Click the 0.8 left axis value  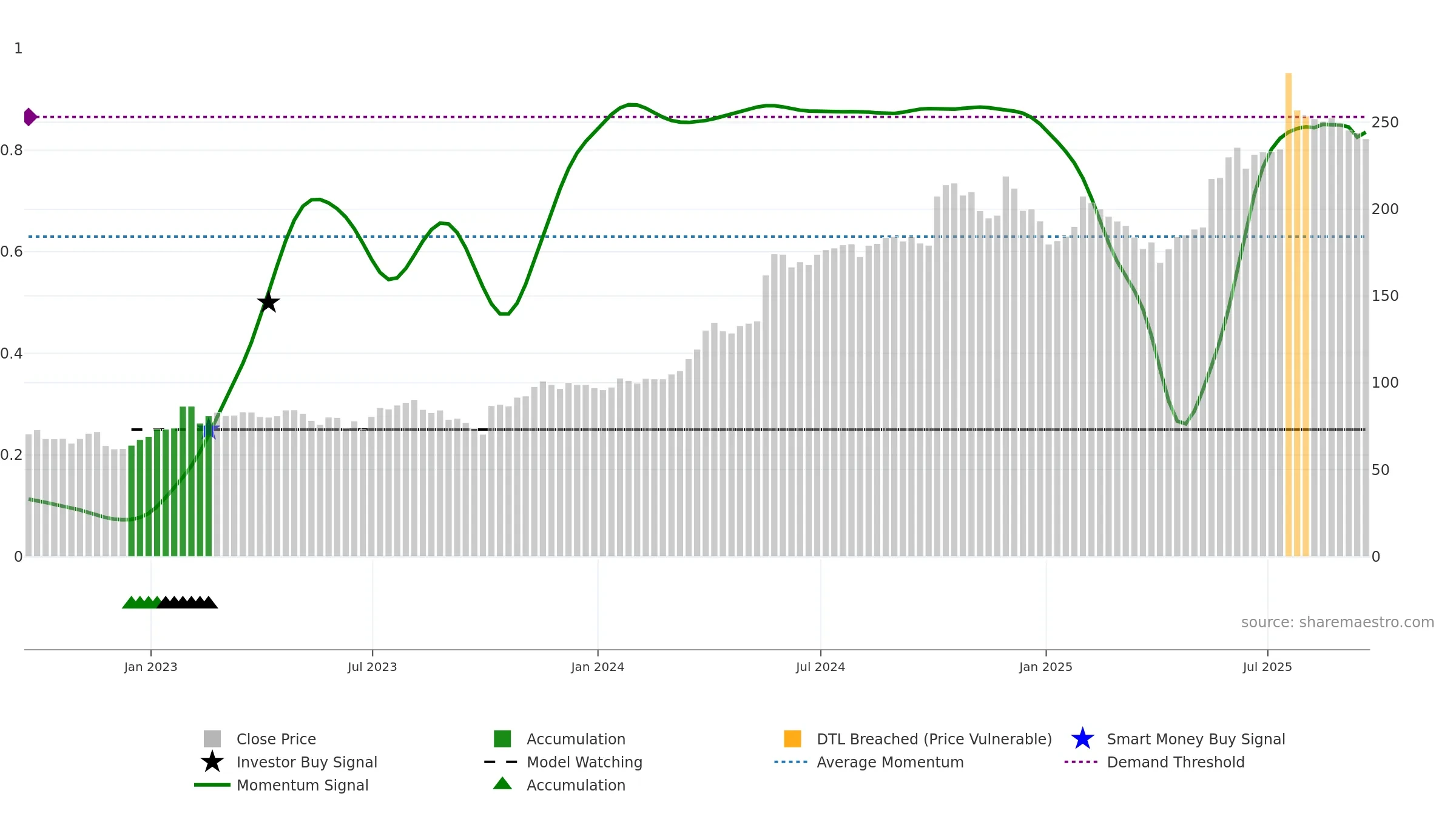(x=12, y=150)
